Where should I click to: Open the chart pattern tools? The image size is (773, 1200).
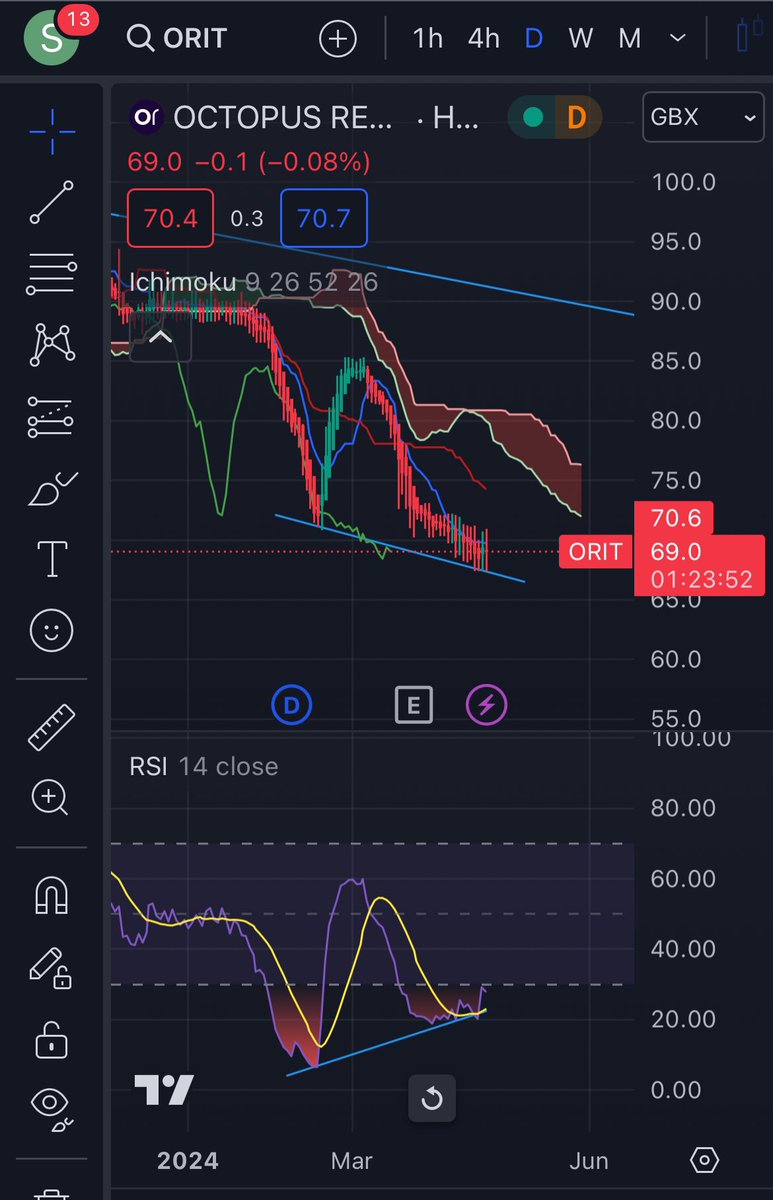coord(51,346)
